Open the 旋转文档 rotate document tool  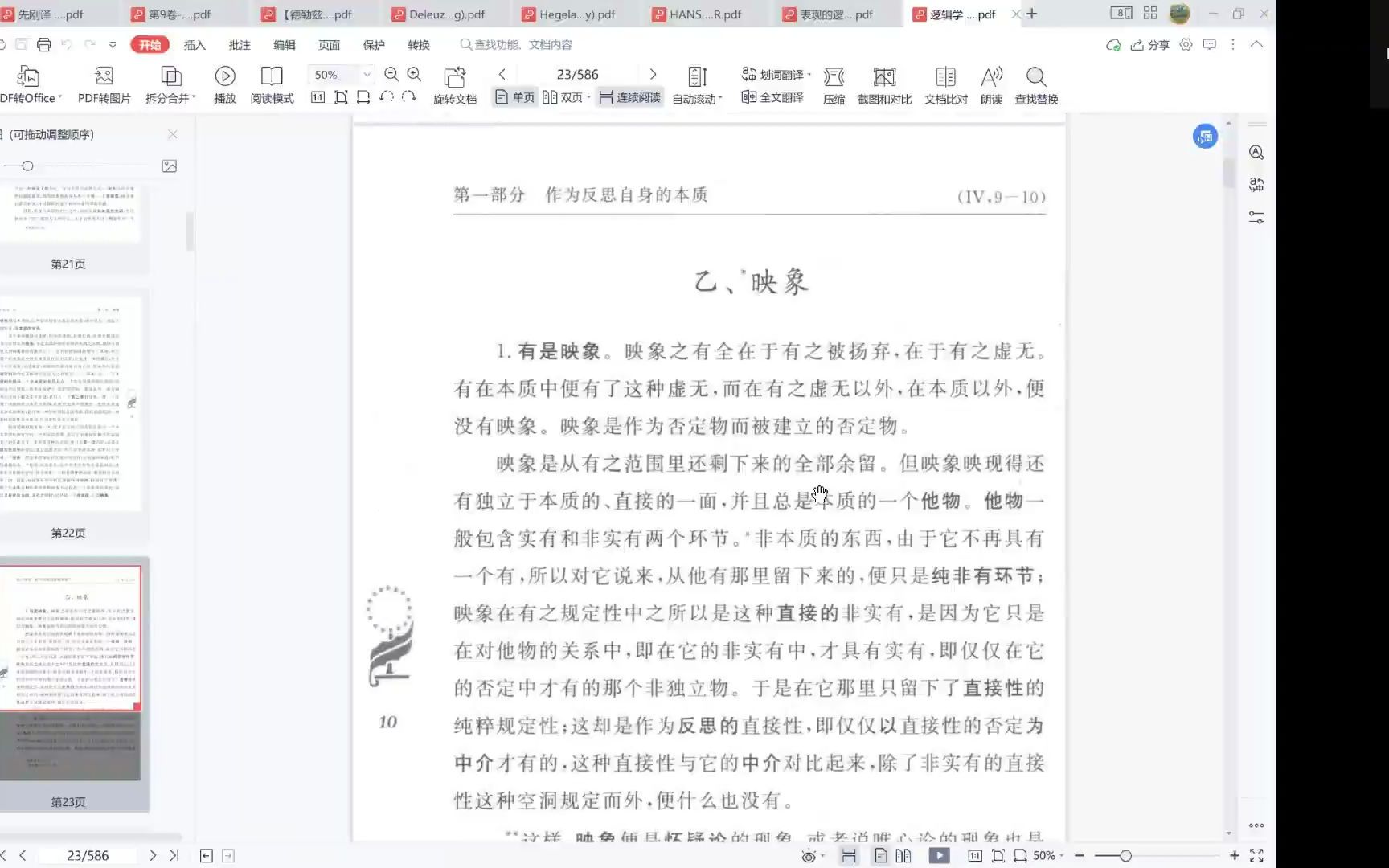455,84
